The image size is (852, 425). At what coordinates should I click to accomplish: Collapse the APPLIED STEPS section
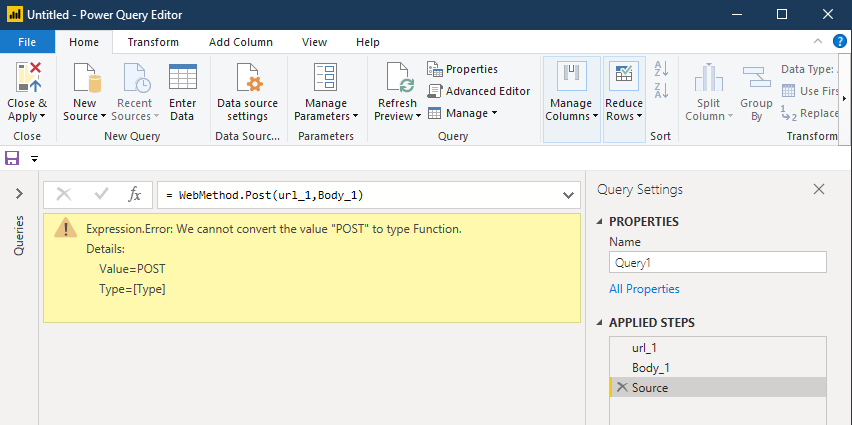(x=600, y=323)
